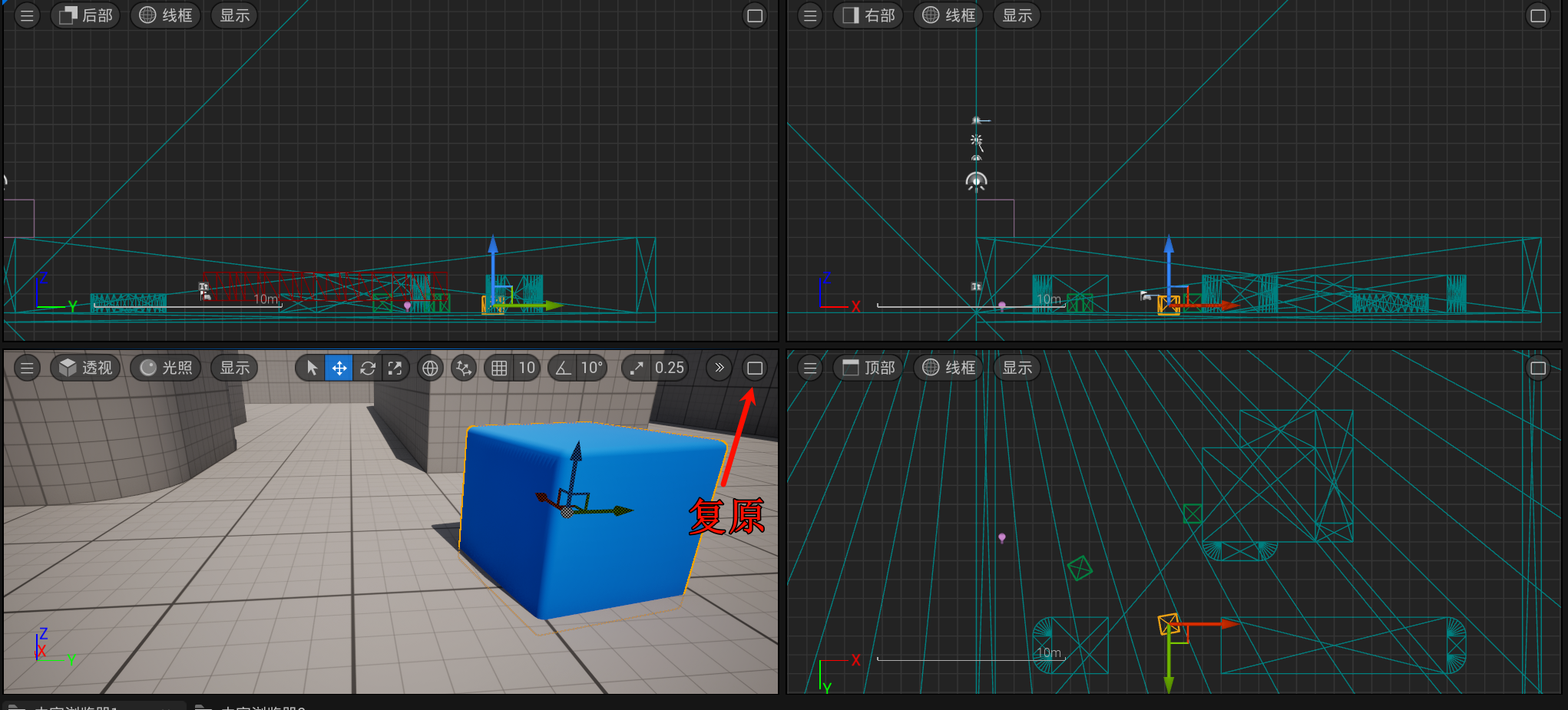Viewport: 1568px width, 710px height.
Task: Click 线框 button in the top viewport
Action: pos(949,368)
